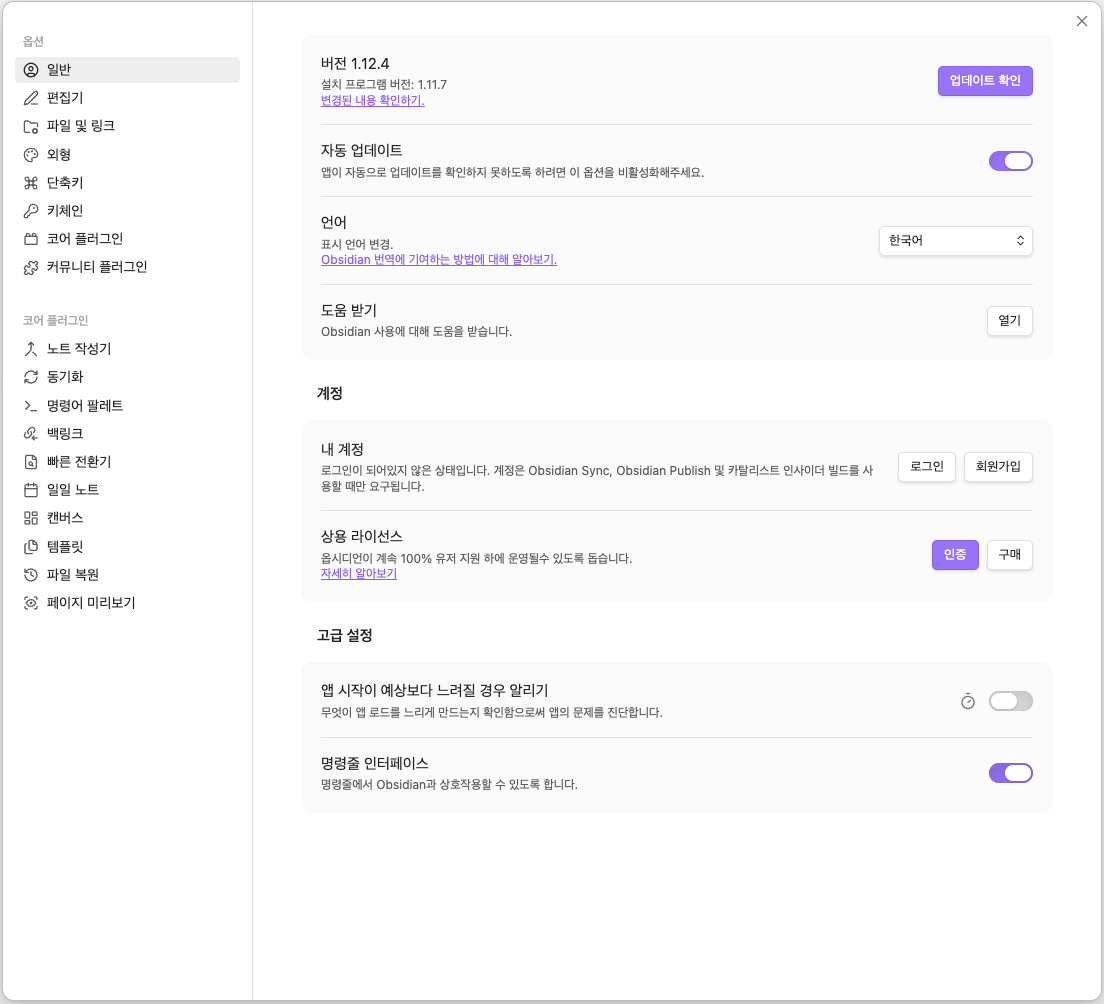Click the 일반 user-circle icon
This screenshot has width=1104, height=1004.
pyautogui.click(x=31, y=70)
